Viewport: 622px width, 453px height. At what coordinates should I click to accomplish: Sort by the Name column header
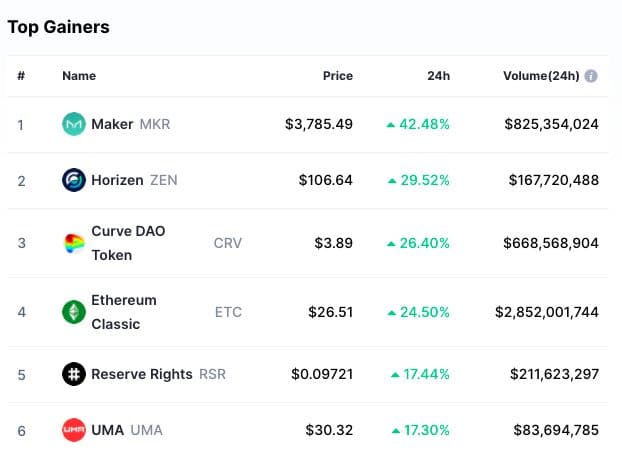point(78,76)
